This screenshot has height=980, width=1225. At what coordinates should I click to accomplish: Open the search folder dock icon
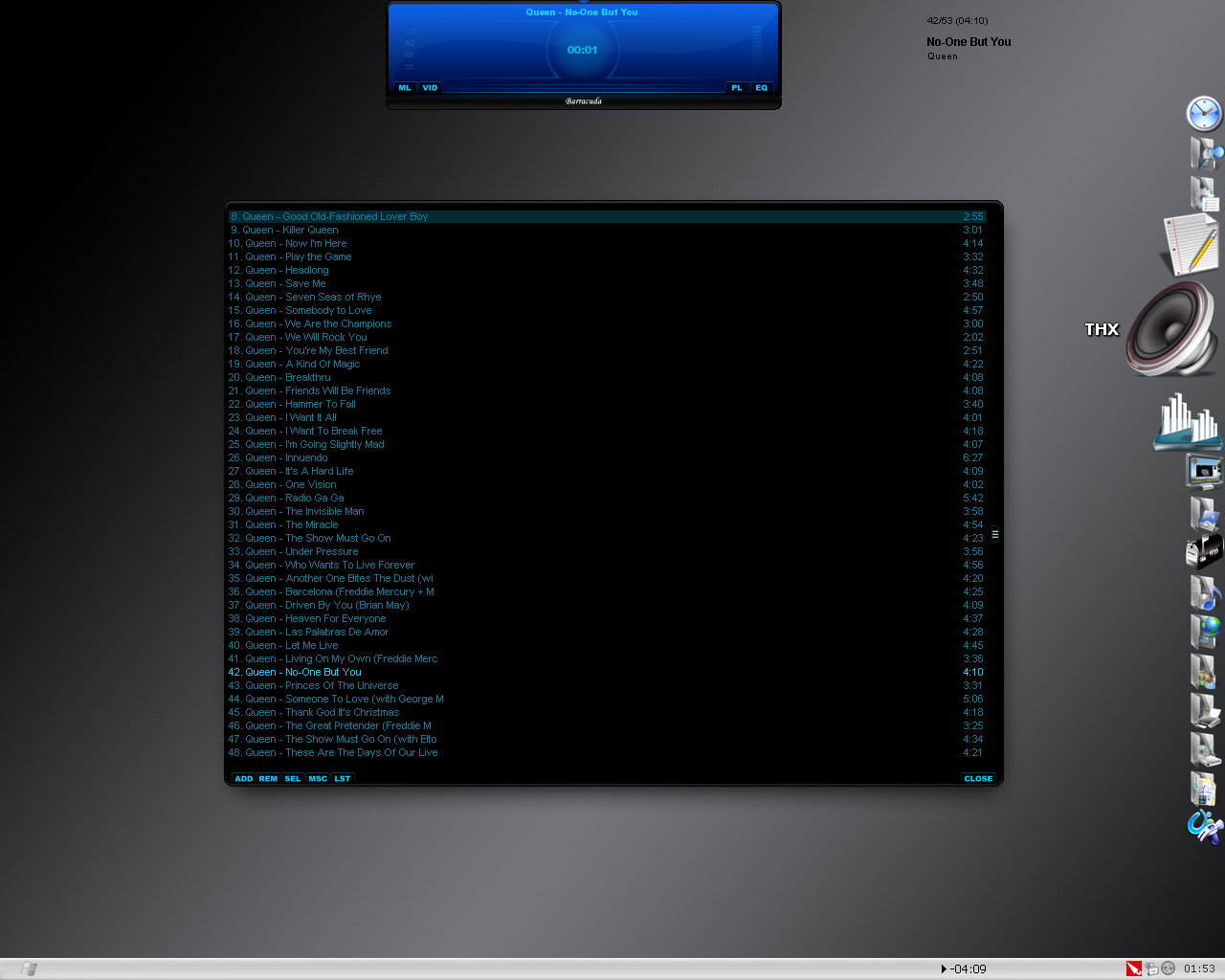click(x=1206, y=153)
